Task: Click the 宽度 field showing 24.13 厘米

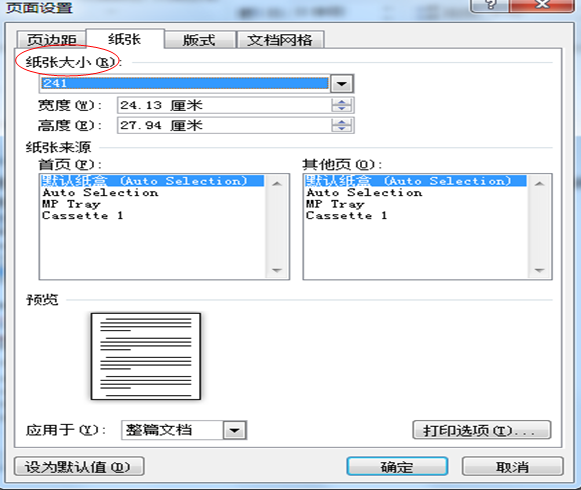Action: (x=224, y=105)
